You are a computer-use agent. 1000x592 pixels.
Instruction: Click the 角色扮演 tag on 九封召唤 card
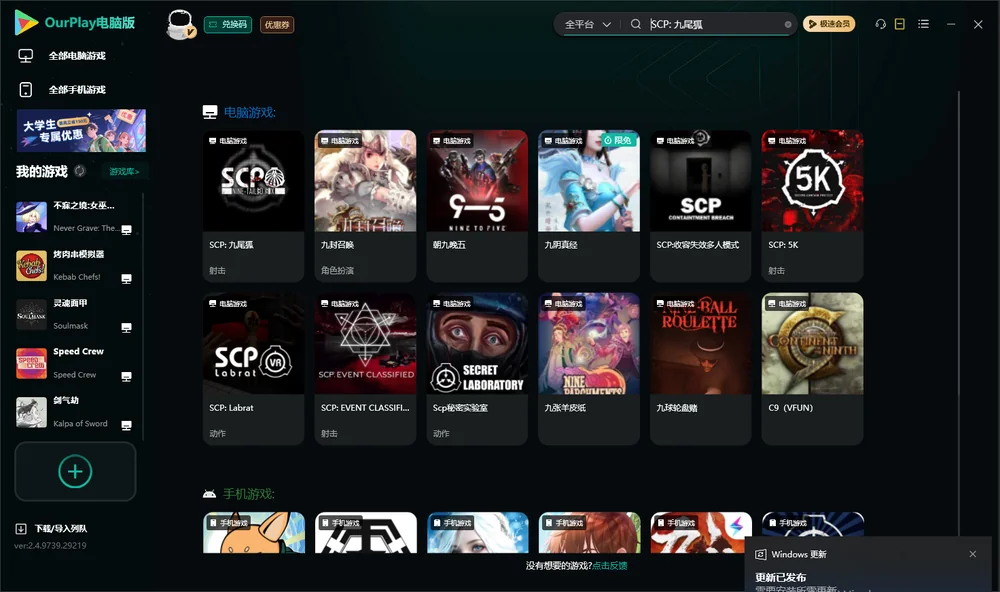337,270
